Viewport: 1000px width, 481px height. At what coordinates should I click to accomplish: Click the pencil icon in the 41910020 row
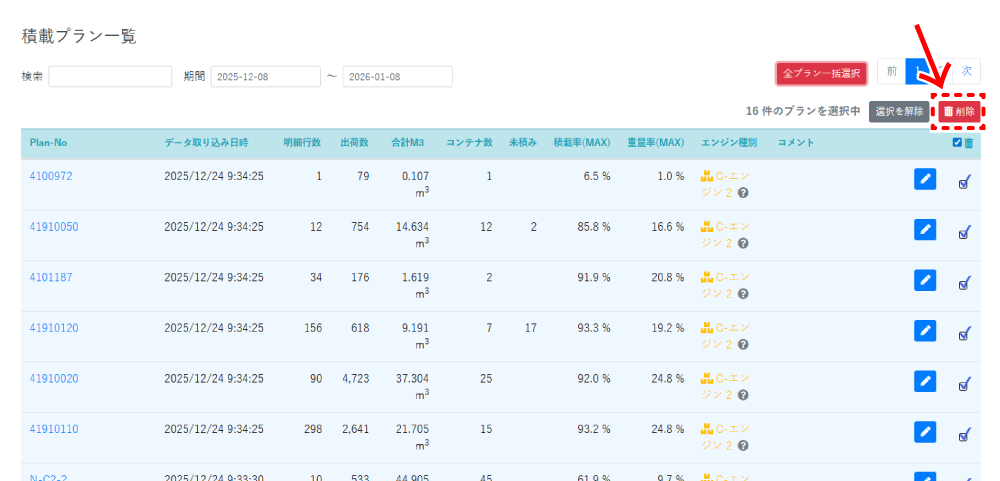(925, 381)
